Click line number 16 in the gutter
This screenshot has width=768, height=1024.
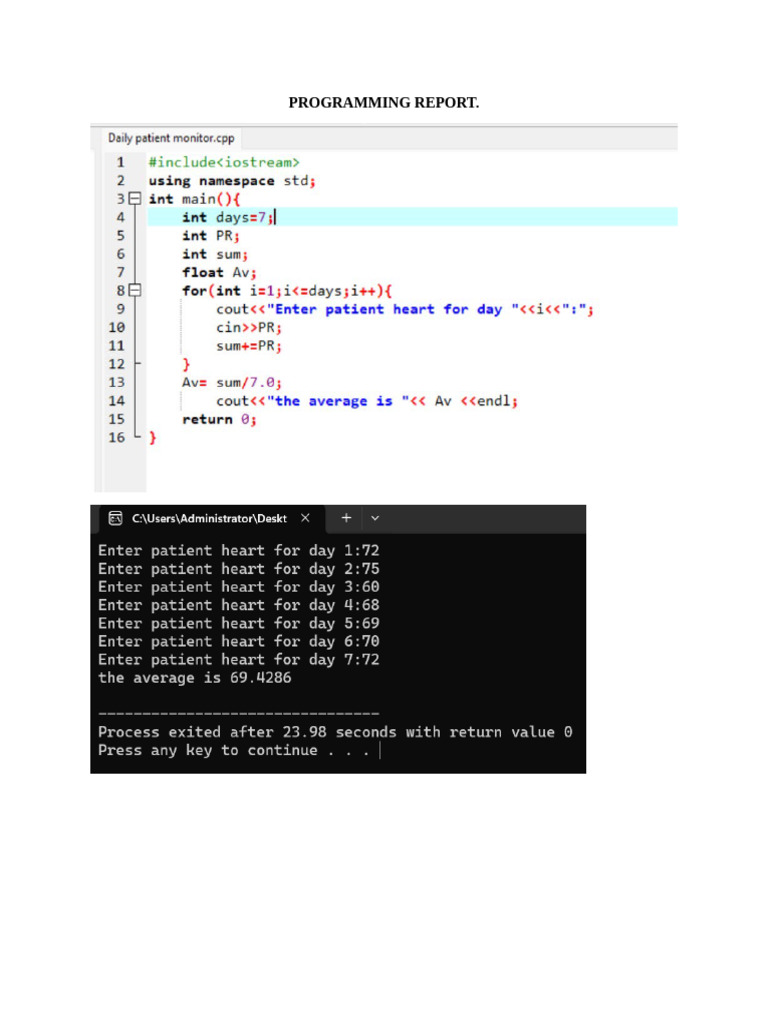(x=116, y=438)
